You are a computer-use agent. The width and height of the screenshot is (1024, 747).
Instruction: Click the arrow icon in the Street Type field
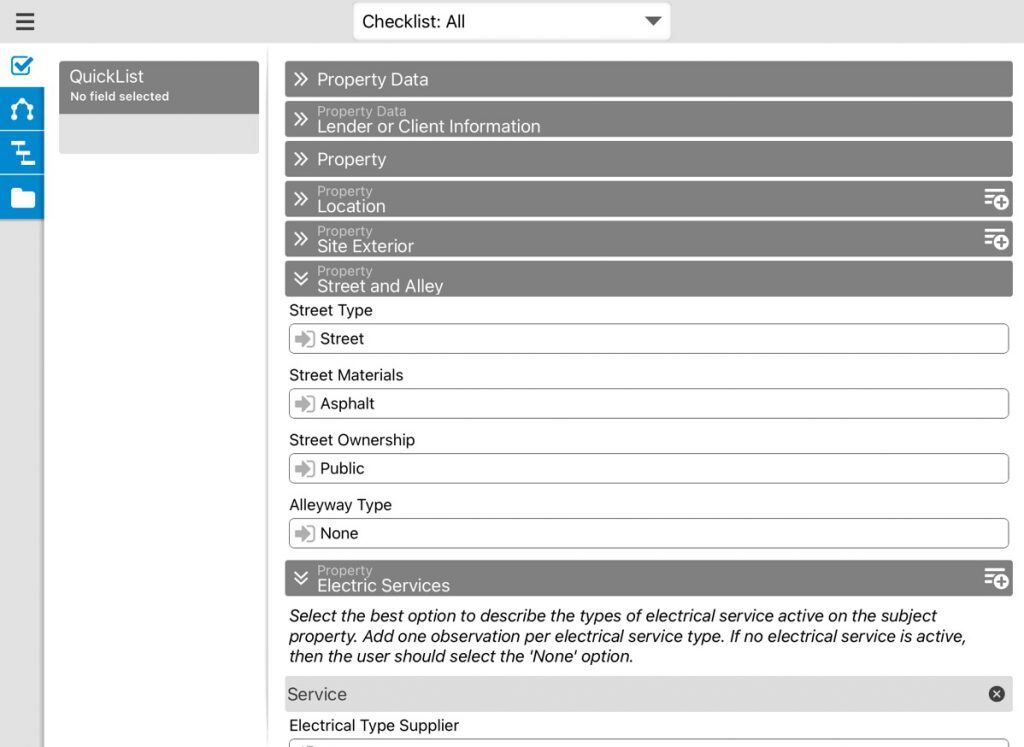pyautogui.click(x=304, y=339)
